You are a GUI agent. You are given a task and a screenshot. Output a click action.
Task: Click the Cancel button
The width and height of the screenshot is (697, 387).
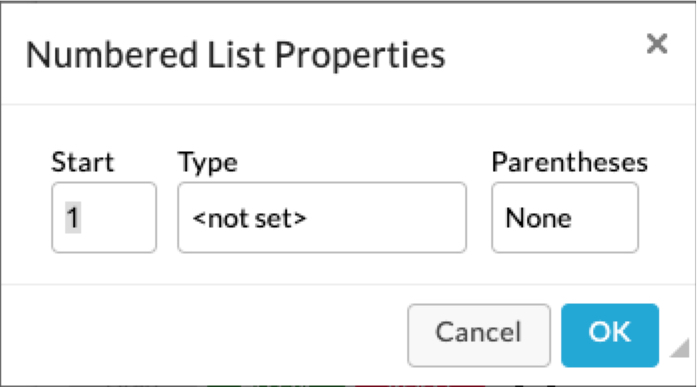coord(479,335)
